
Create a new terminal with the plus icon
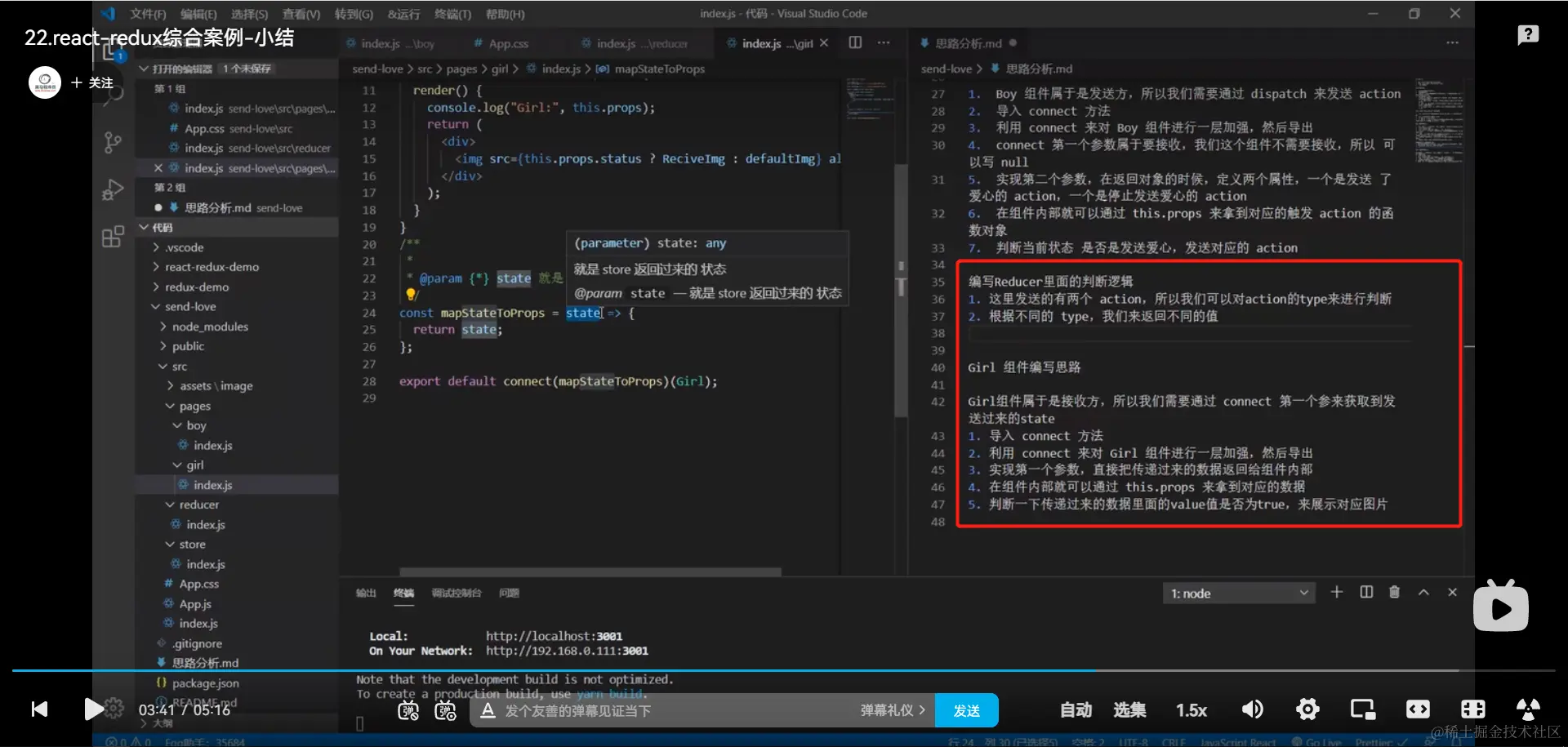pos(1337,593)
